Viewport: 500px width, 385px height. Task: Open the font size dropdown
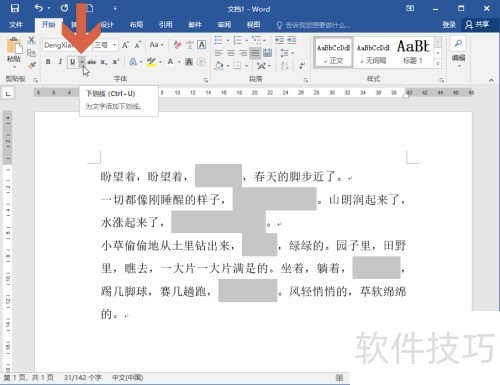coord(115,45)
